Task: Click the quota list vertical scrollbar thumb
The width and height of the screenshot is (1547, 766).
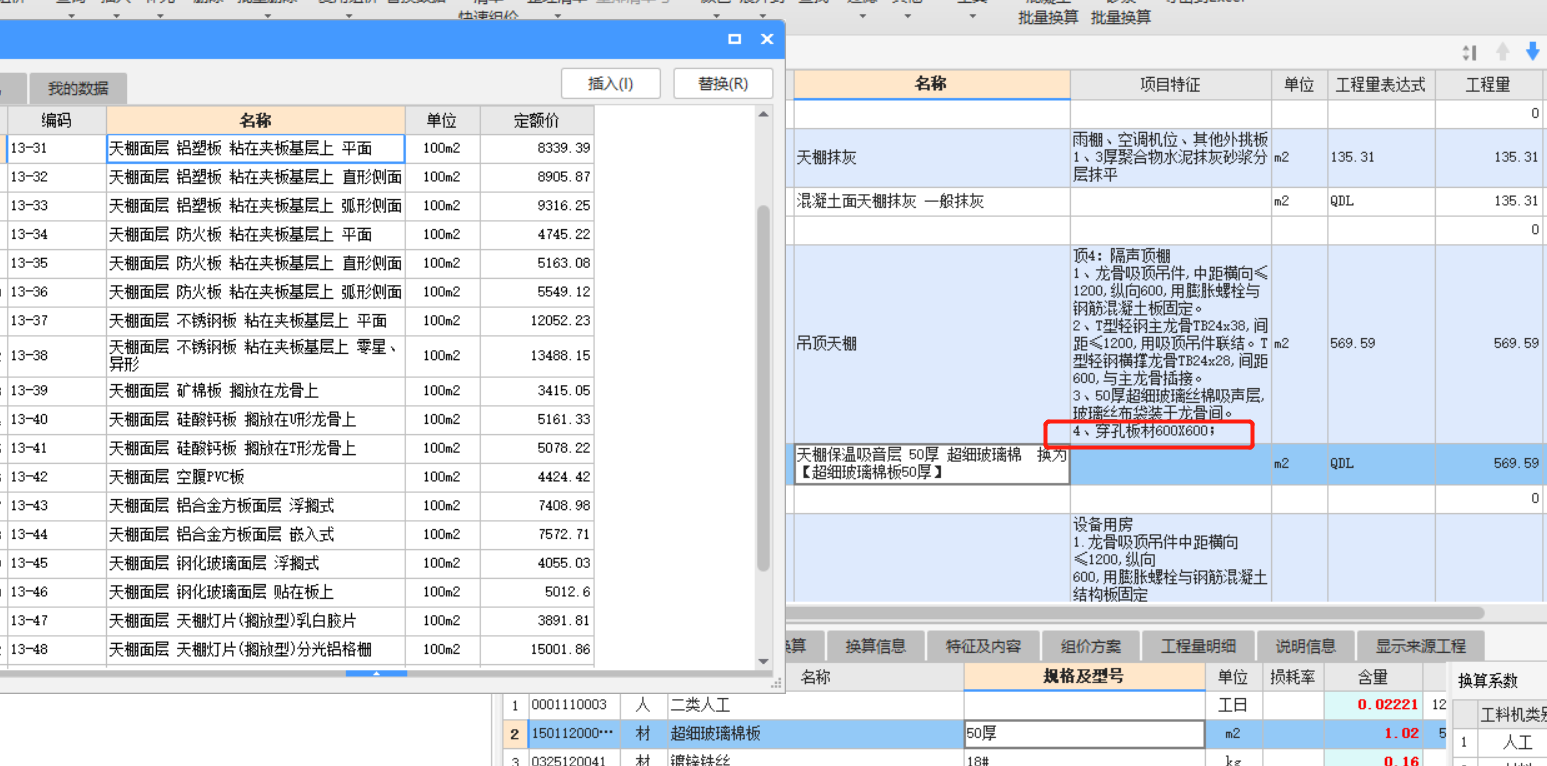Action: tap(764, 388)
